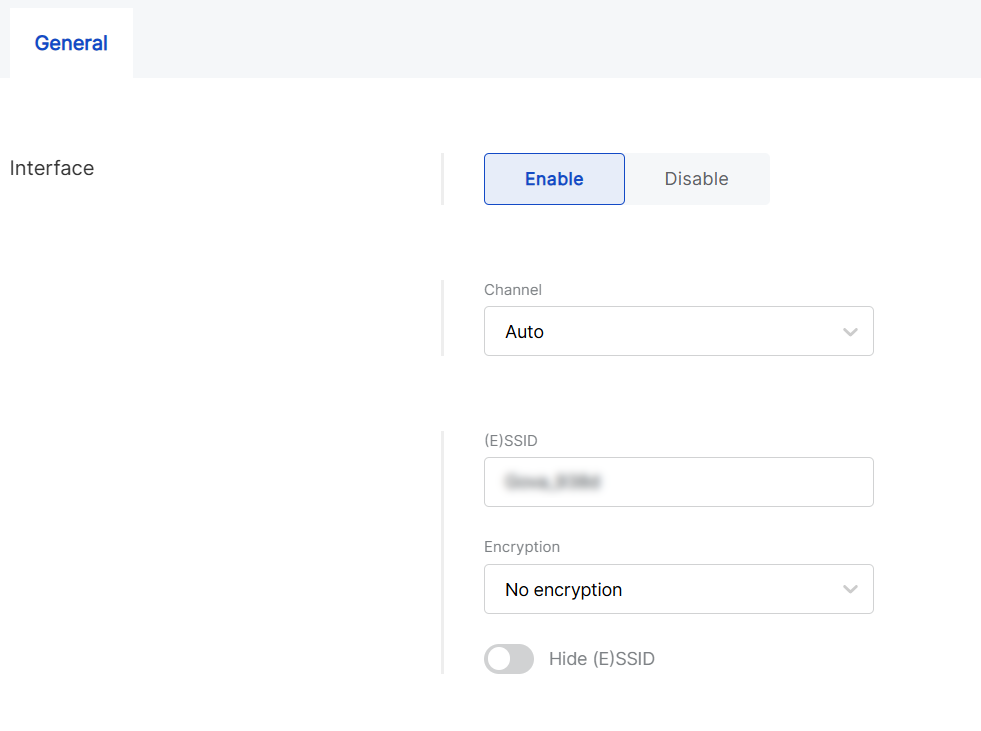Click the Interface section label
This screenshot has width=981, height=731.
(52, 168)
